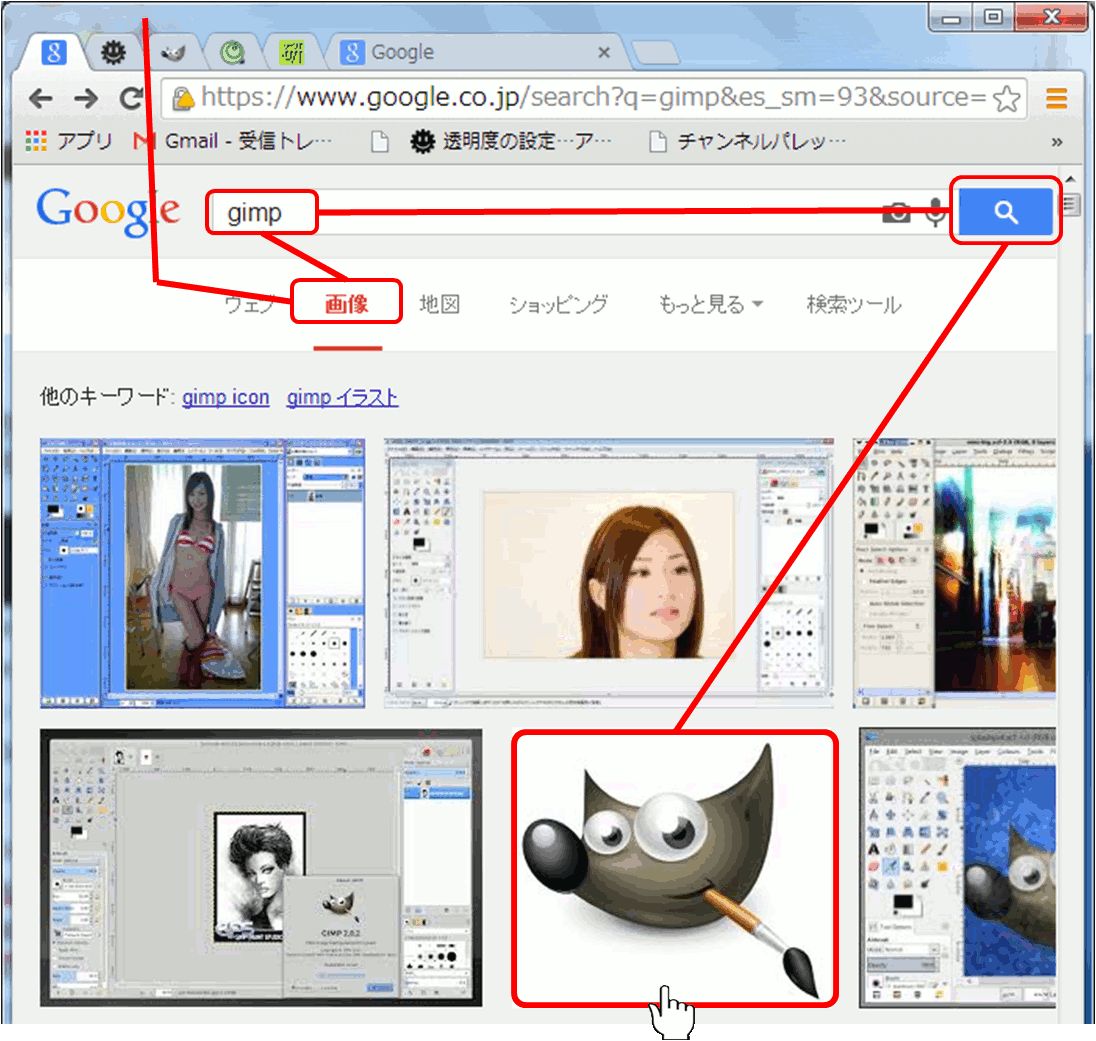Select the ショッピング tab
The width and height of the screenshot is (1096, 1041).
point(557,305)
